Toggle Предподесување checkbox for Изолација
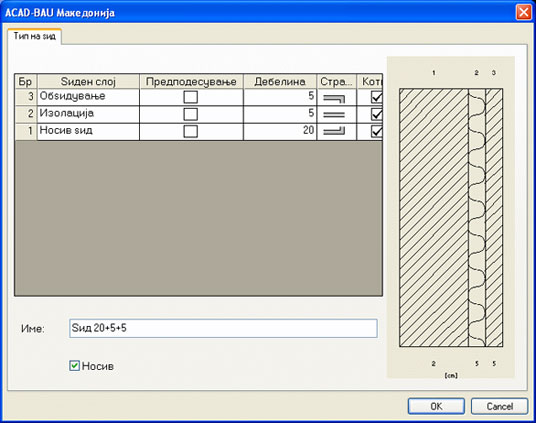 (190, 114)
